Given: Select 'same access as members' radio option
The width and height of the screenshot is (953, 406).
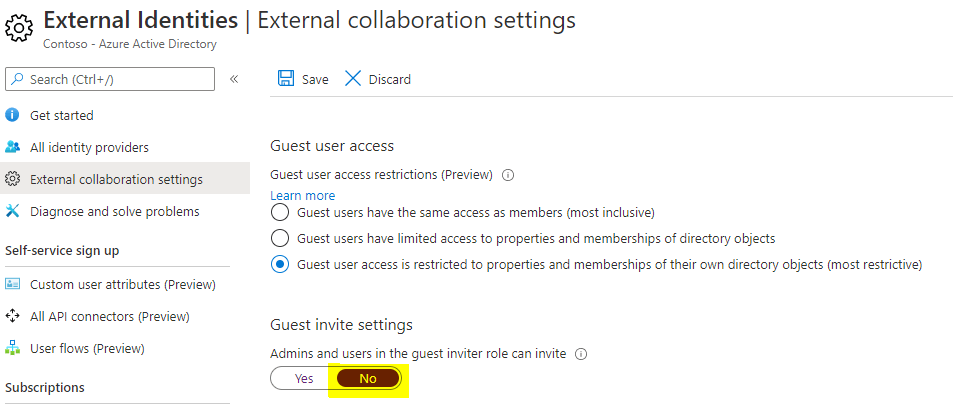Looking at the screenshot, I should point(281,213).
